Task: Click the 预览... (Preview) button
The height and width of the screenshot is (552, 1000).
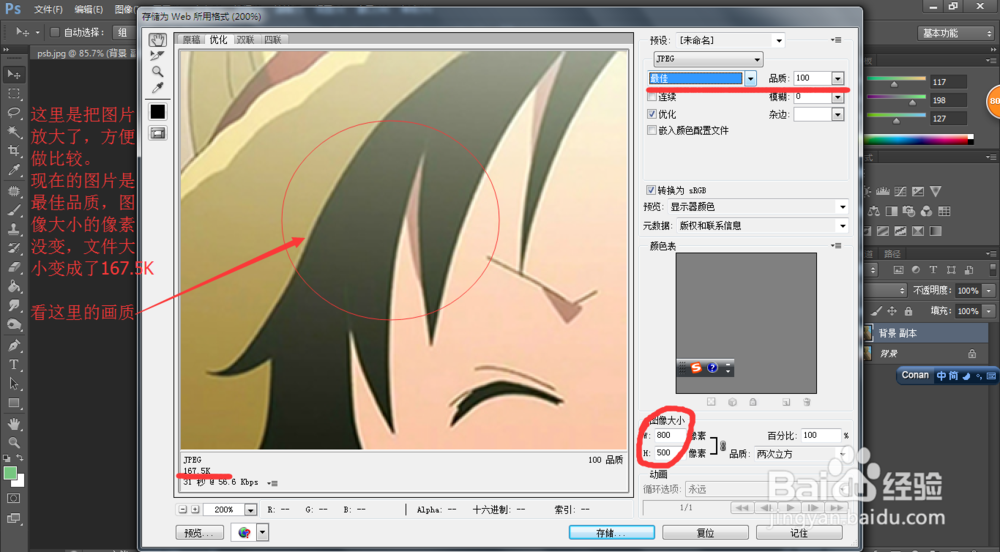Action: tap(200, 533)
